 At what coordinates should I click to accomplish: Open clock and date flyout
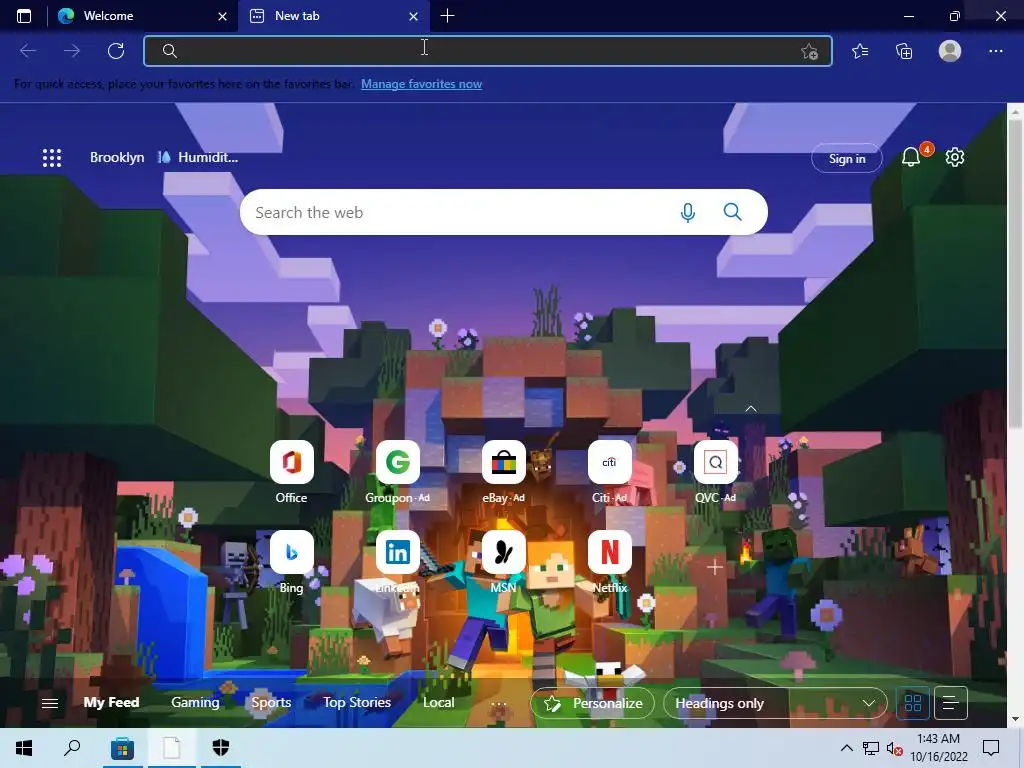click(x=938, y=748)
